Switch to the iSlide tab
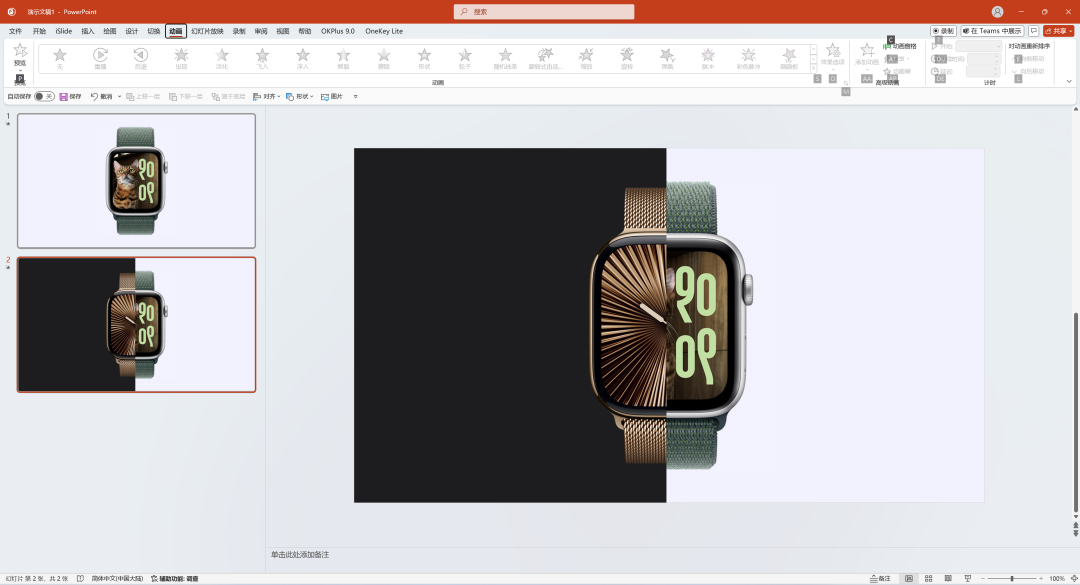 tap(63, 31)
